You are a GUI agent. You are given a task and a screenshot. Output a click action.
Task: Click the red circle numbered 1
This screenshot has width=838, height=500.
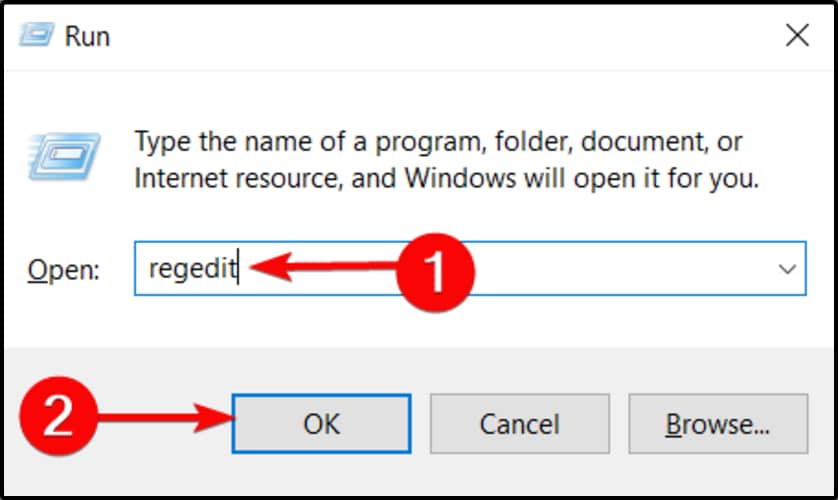pyautogui.click(x=433, y=269)
